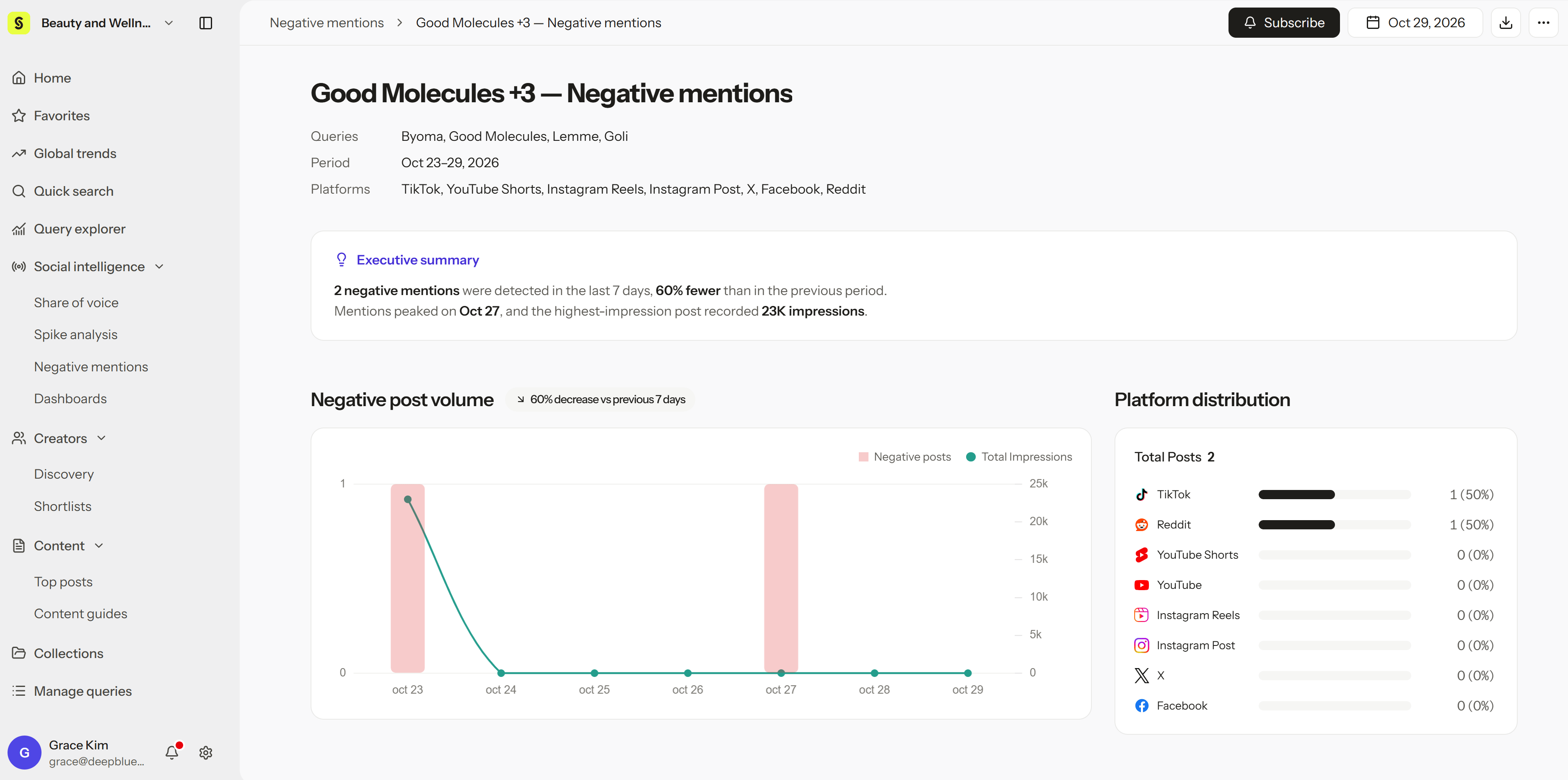Click the Facebook platform icon

1141,706
